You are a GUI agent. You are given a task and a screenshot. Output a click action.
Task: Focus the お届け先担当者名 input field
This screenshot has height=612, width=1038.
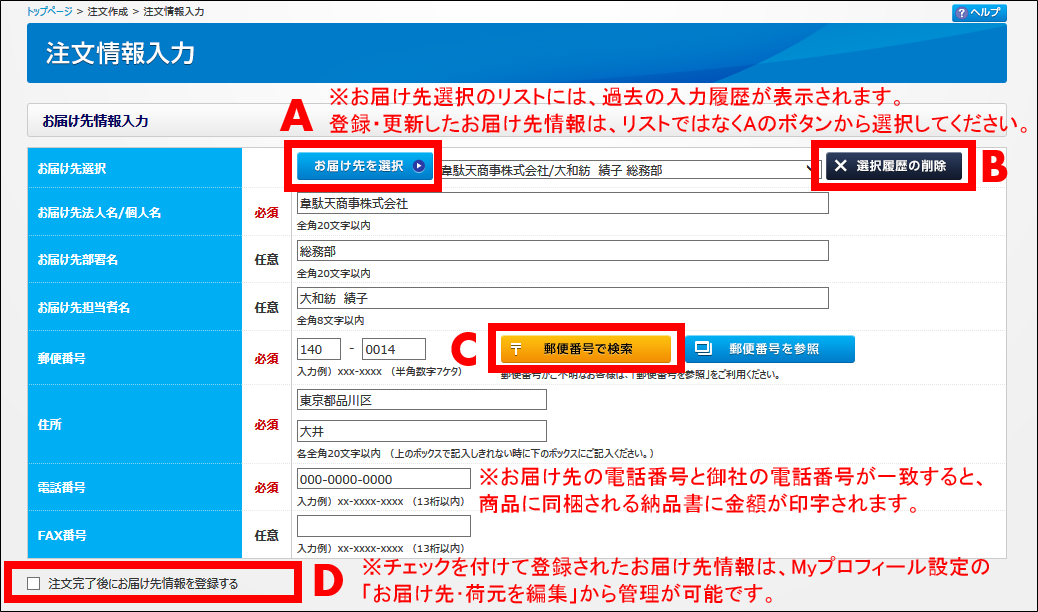pyautogui.click(x=563, y=299)
